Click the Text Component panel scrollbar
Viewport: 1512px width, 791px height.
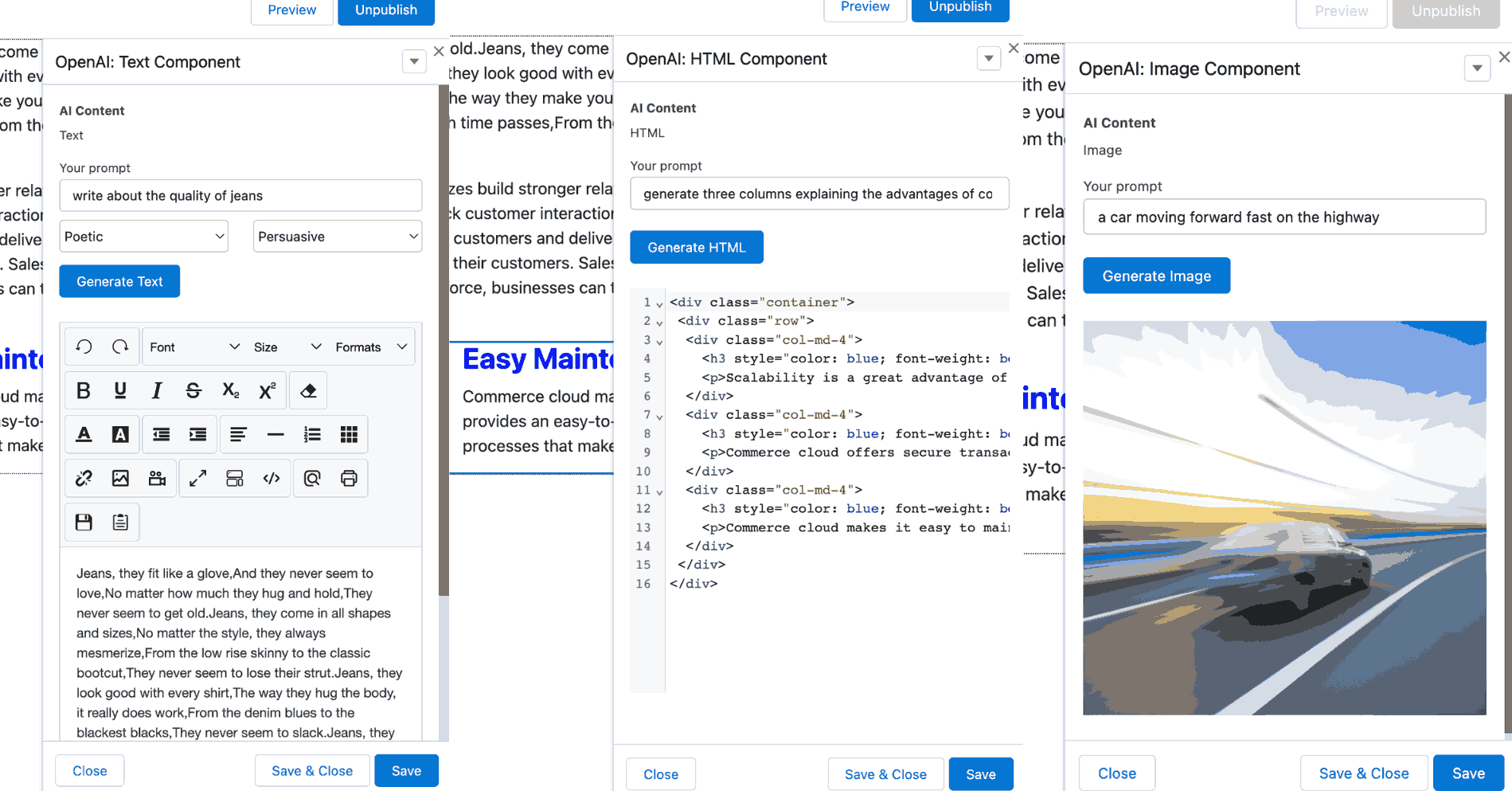tap(443, 341)
